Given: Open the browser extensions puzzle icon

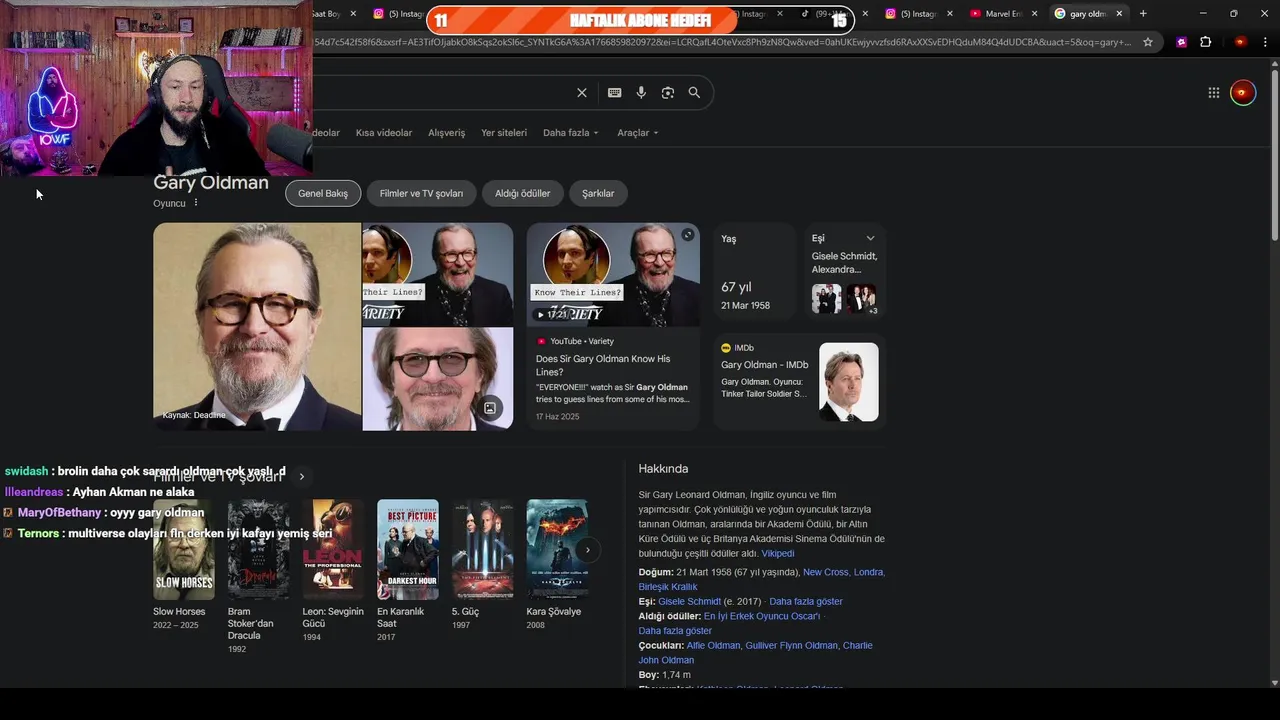Looking at the screenshot, I should click(x=1206, y=42).
